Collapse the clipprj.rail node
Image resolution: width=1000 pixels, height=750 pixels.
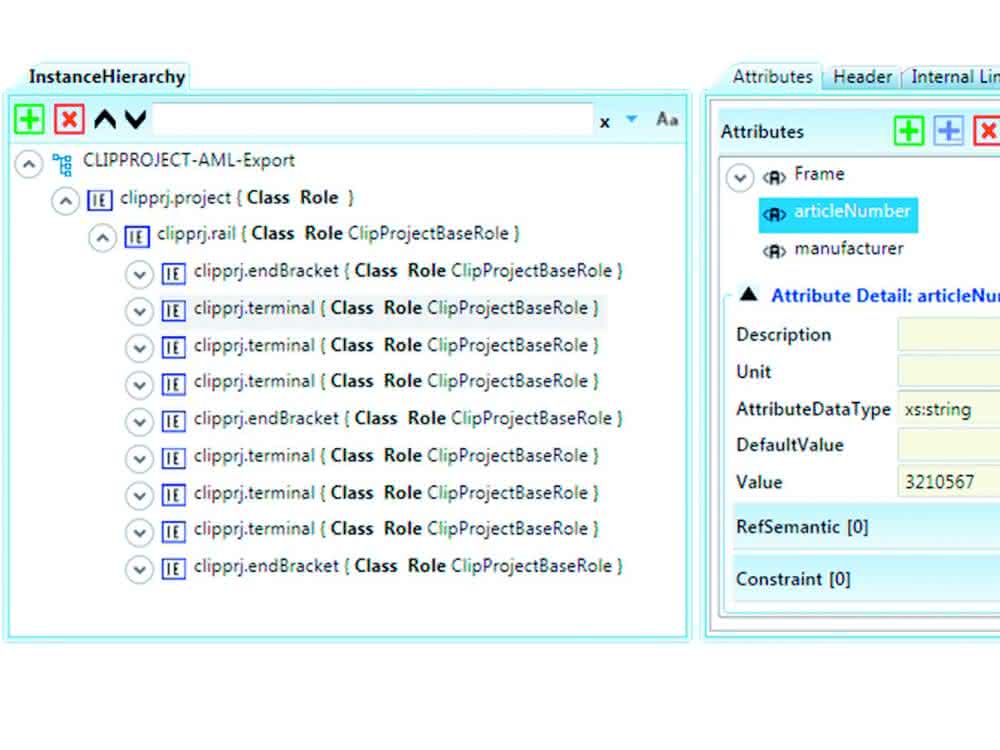(x=102, y=238)
